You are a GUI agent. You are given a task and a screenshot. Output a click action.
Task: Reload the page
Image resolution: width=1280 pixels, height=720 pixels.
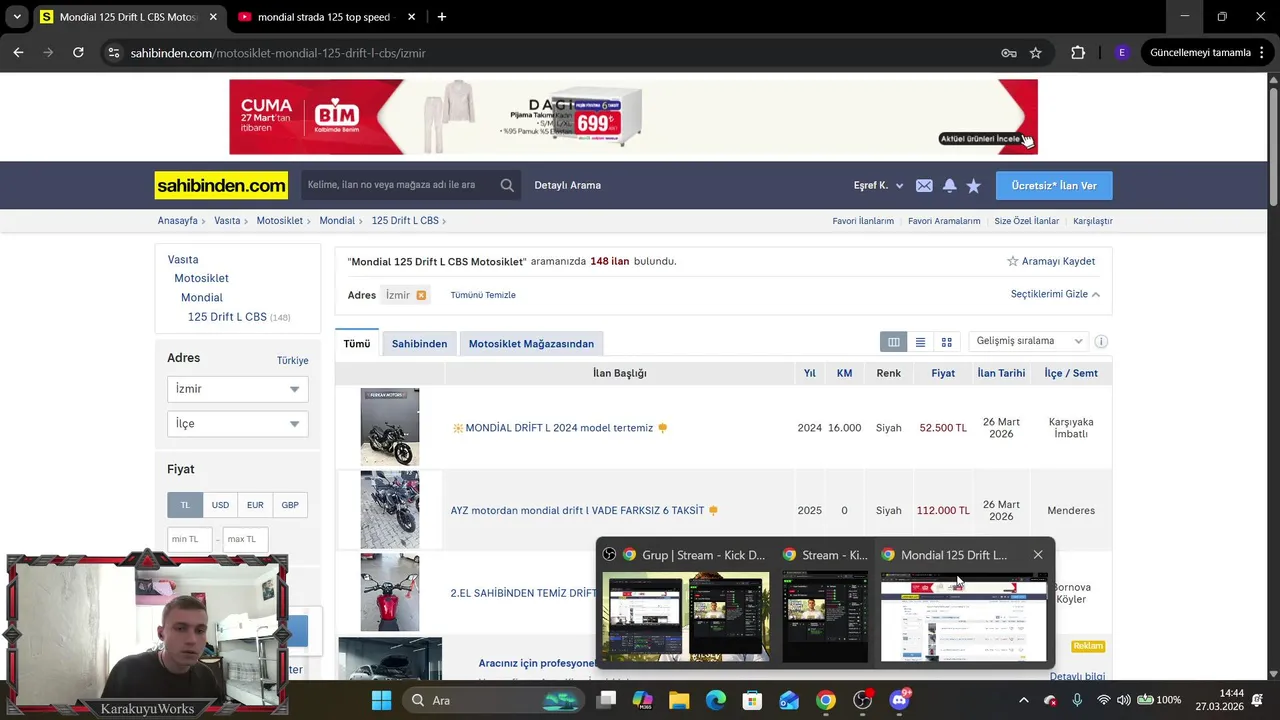(78, 53)
